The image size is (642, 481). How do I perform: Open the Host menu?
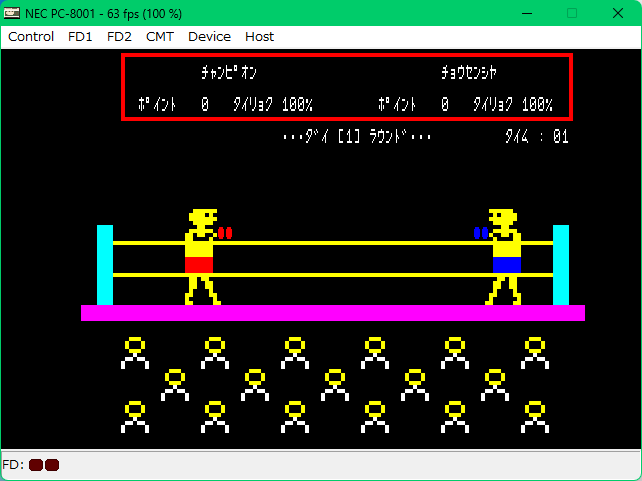pos(259,36)
